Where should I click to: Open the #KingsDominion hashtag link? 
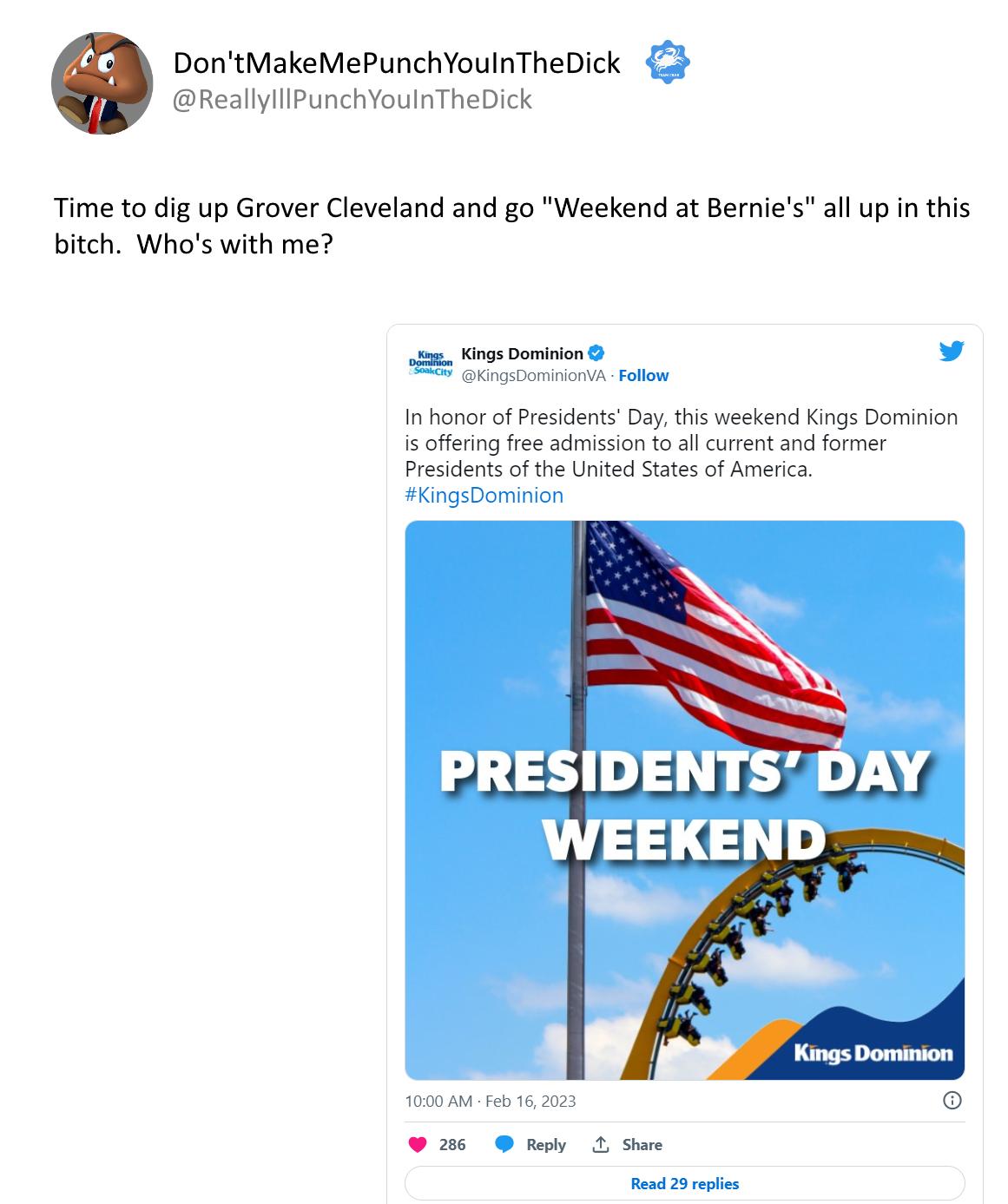(483, 495)
